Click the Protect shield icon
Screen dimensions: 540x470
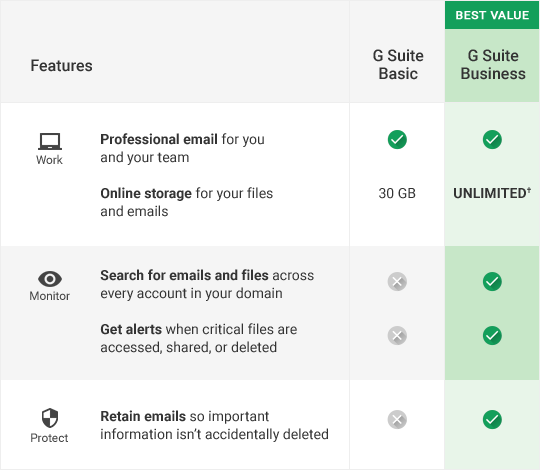point(50,418)
